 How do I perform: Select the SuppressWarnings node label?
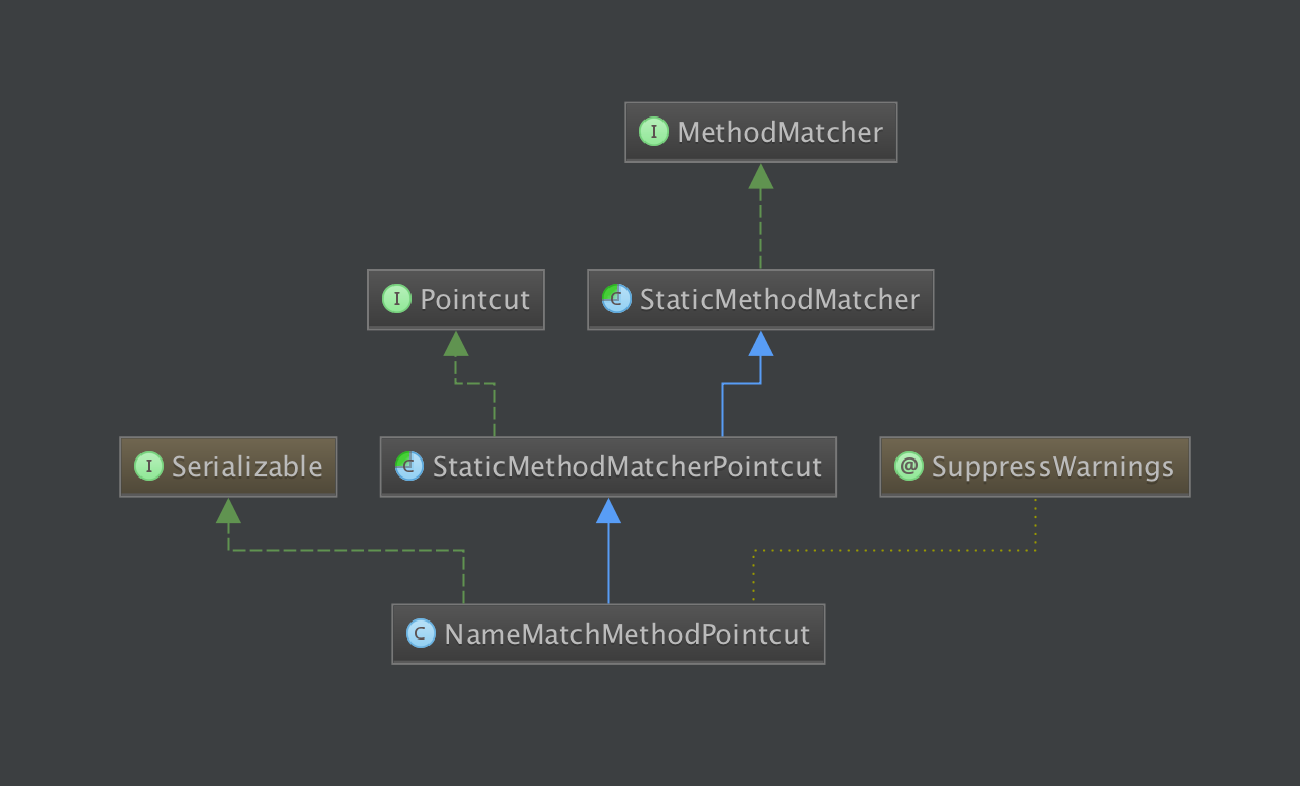click(1052, 467)
